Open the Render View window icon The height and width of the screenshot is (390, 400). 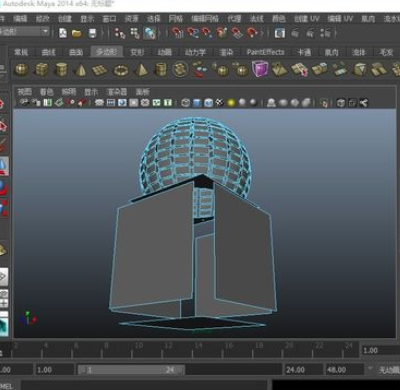click(x=280, y=33)
